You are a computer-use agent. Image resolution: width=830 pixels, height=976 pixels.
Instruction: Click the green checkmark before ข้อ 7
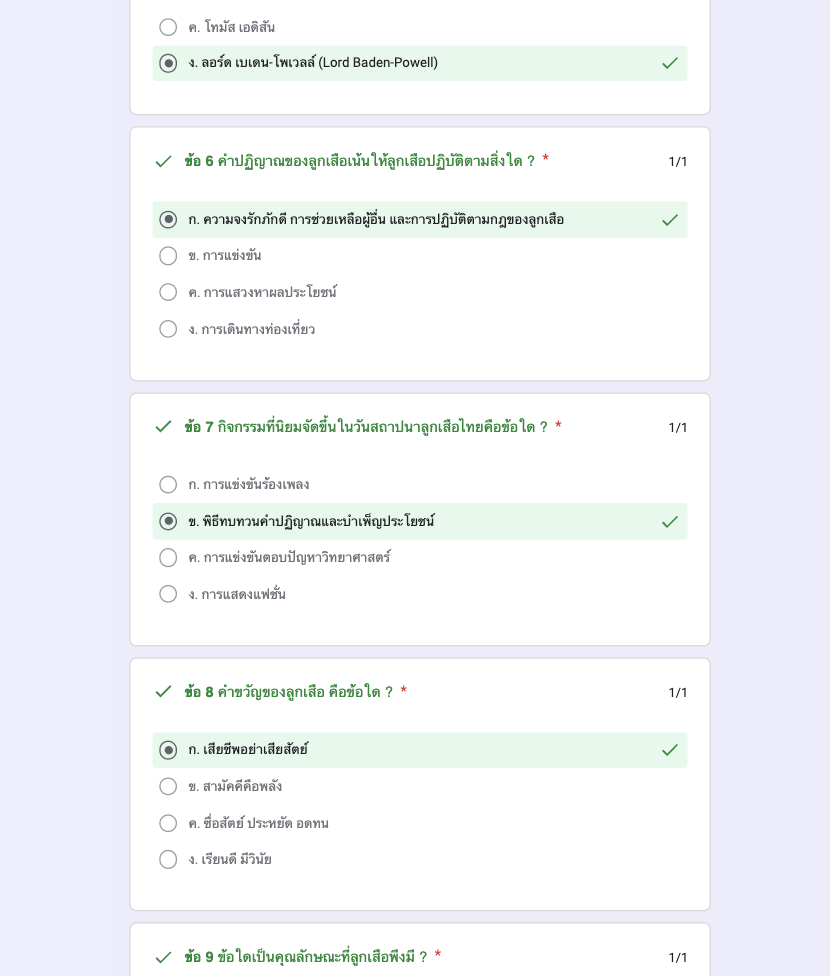[x=163, y=427]
